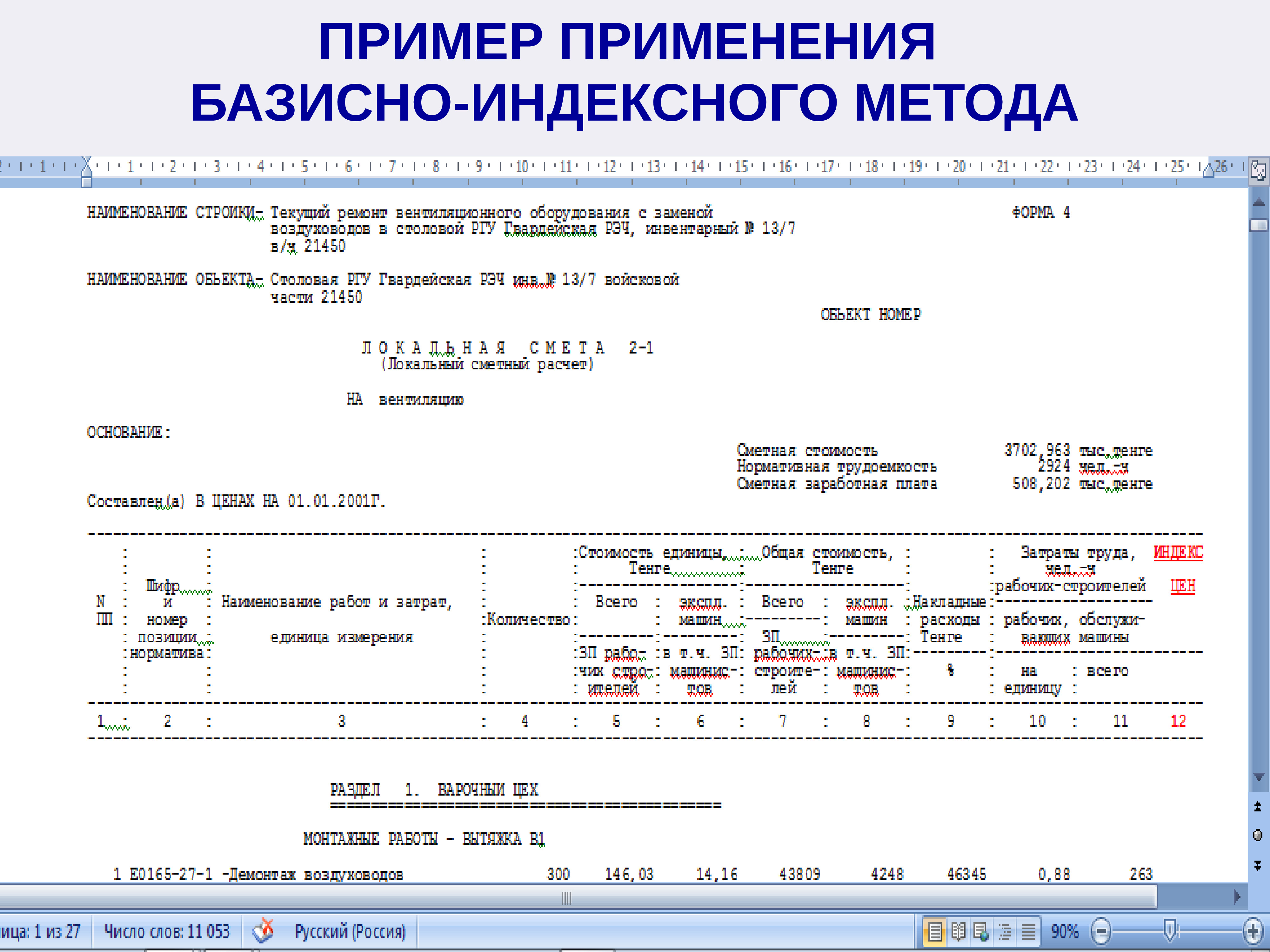Image resolution: width=1270 pixels, height=952 pixels.
Task: Click the 'Сметная заработная плата' label
Action: coord(837,484)
